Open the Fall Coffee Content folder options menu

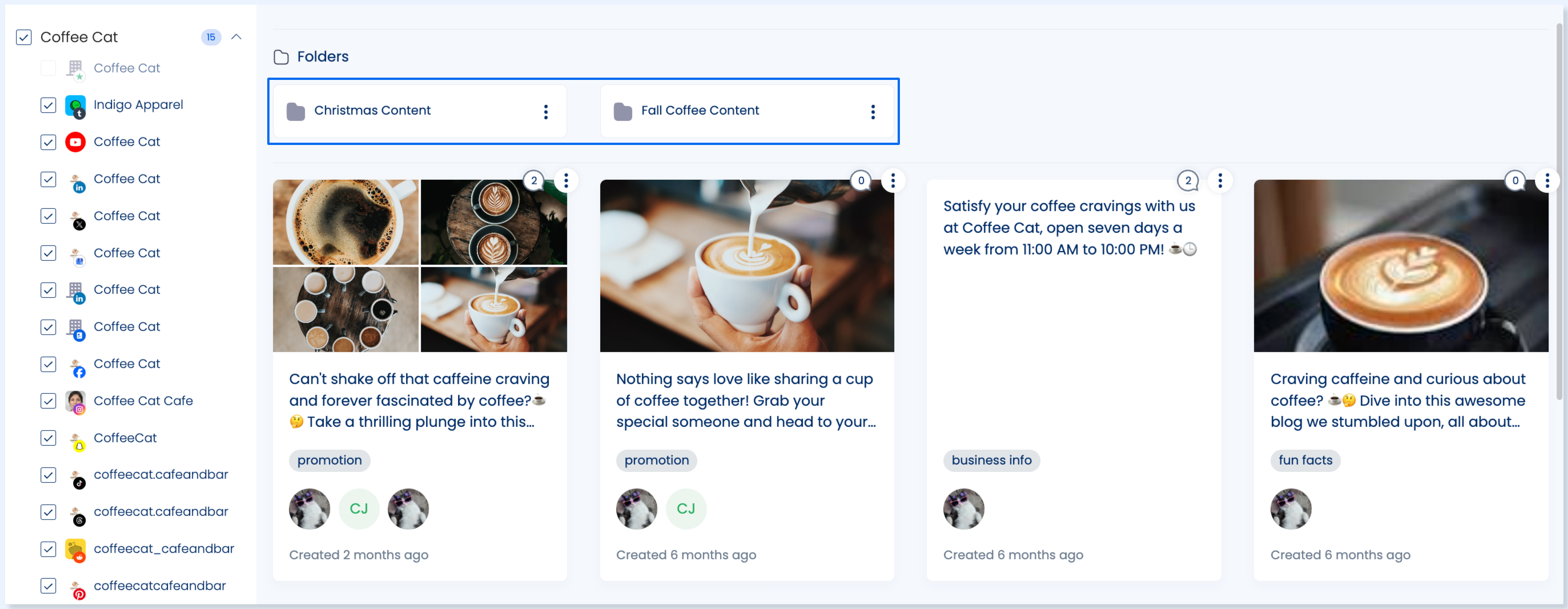tap(873, 111)
